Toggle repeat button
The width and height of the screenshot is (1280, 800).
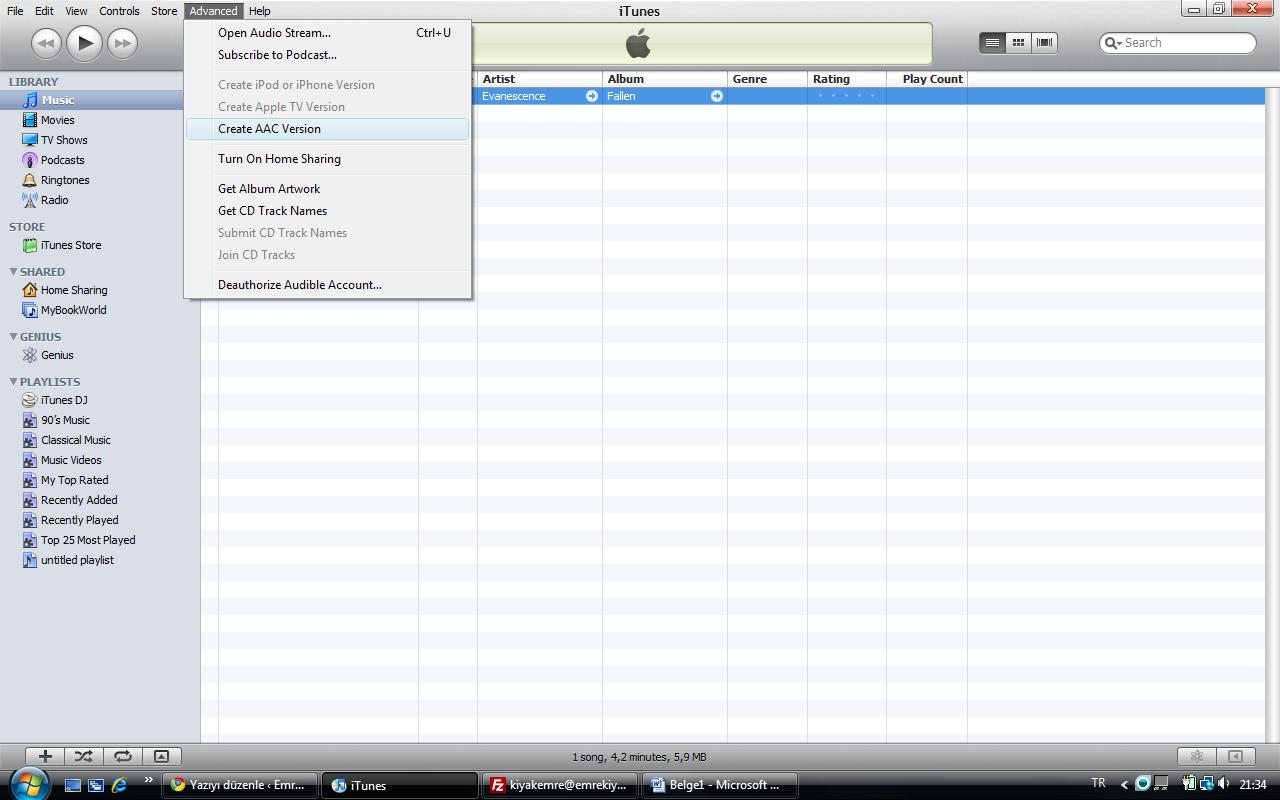[x=123, y=757]
